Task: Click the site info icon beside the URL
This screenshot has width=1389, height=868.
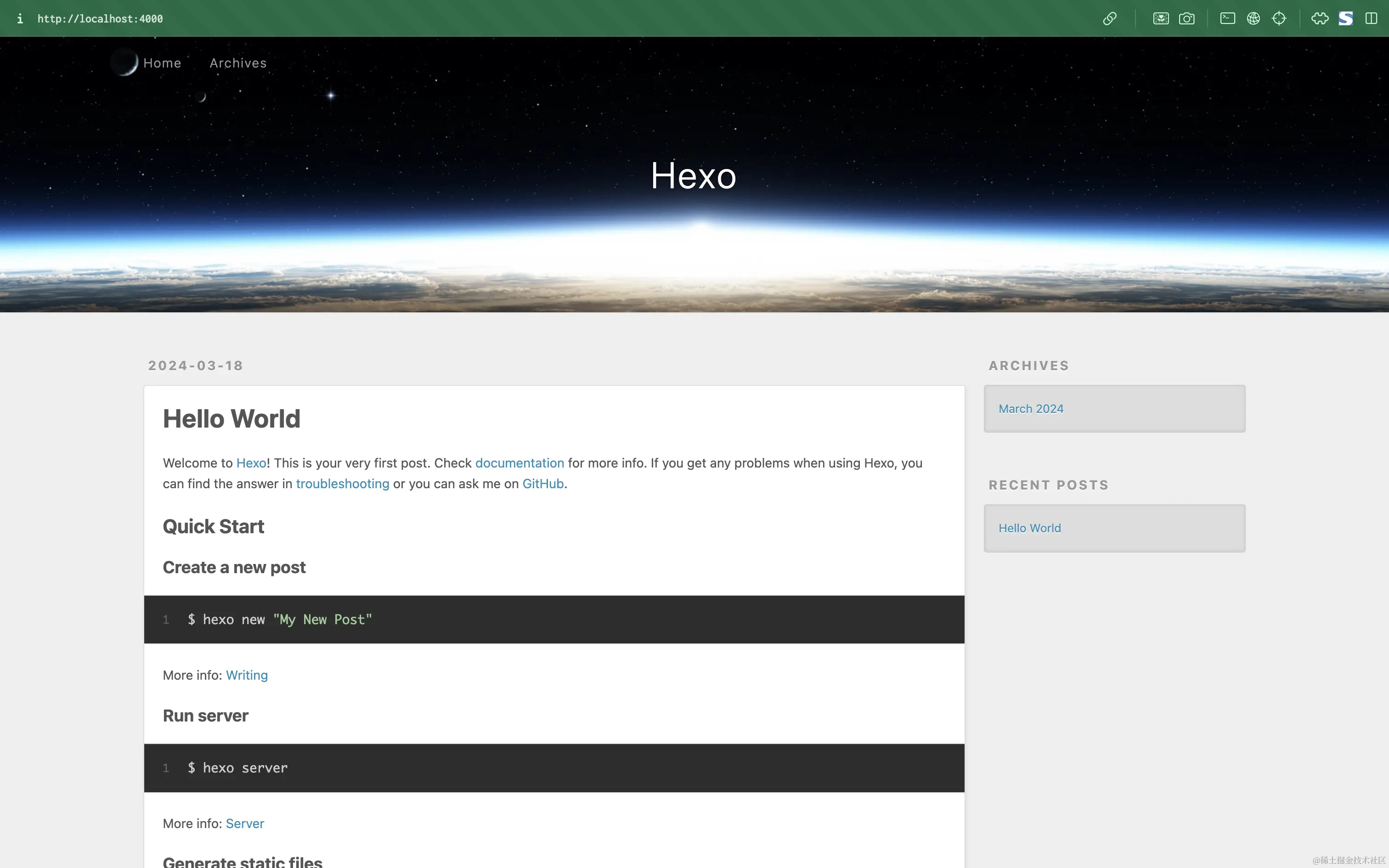Action: [x=20, y=18]
